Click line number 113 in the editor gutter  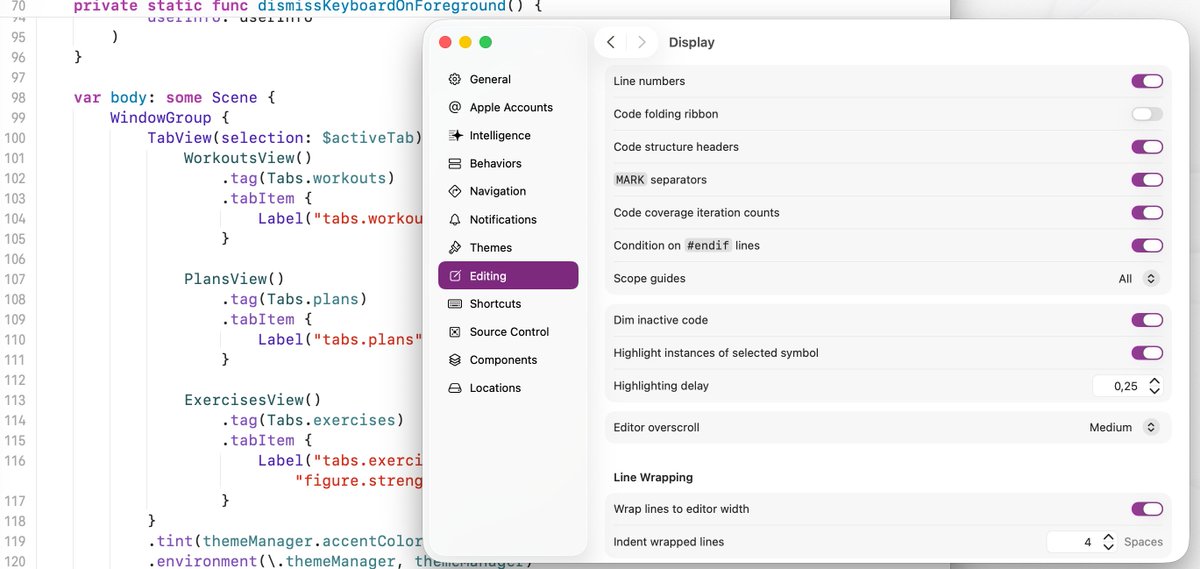tap(14, 400)
